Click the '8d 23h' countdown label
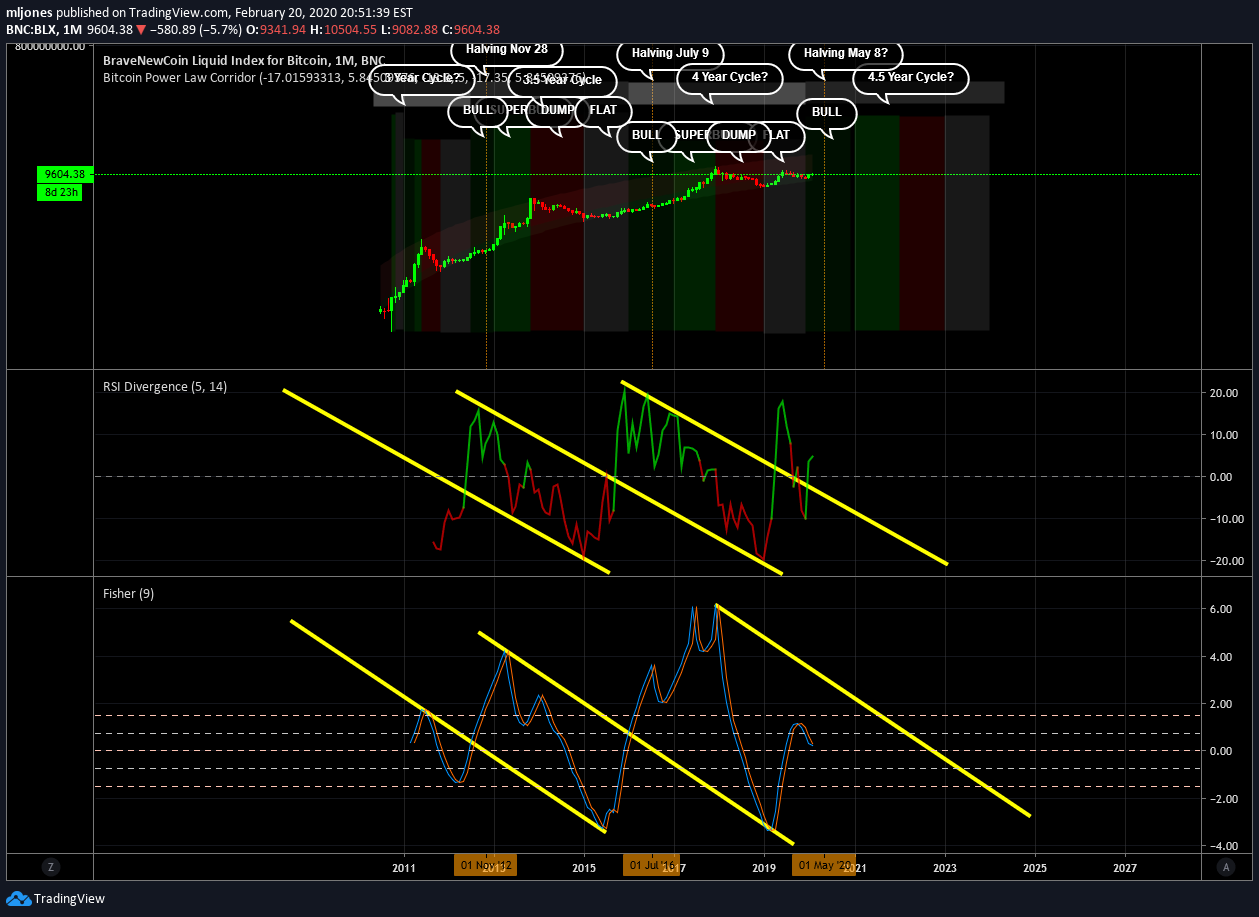 (61, 192)
